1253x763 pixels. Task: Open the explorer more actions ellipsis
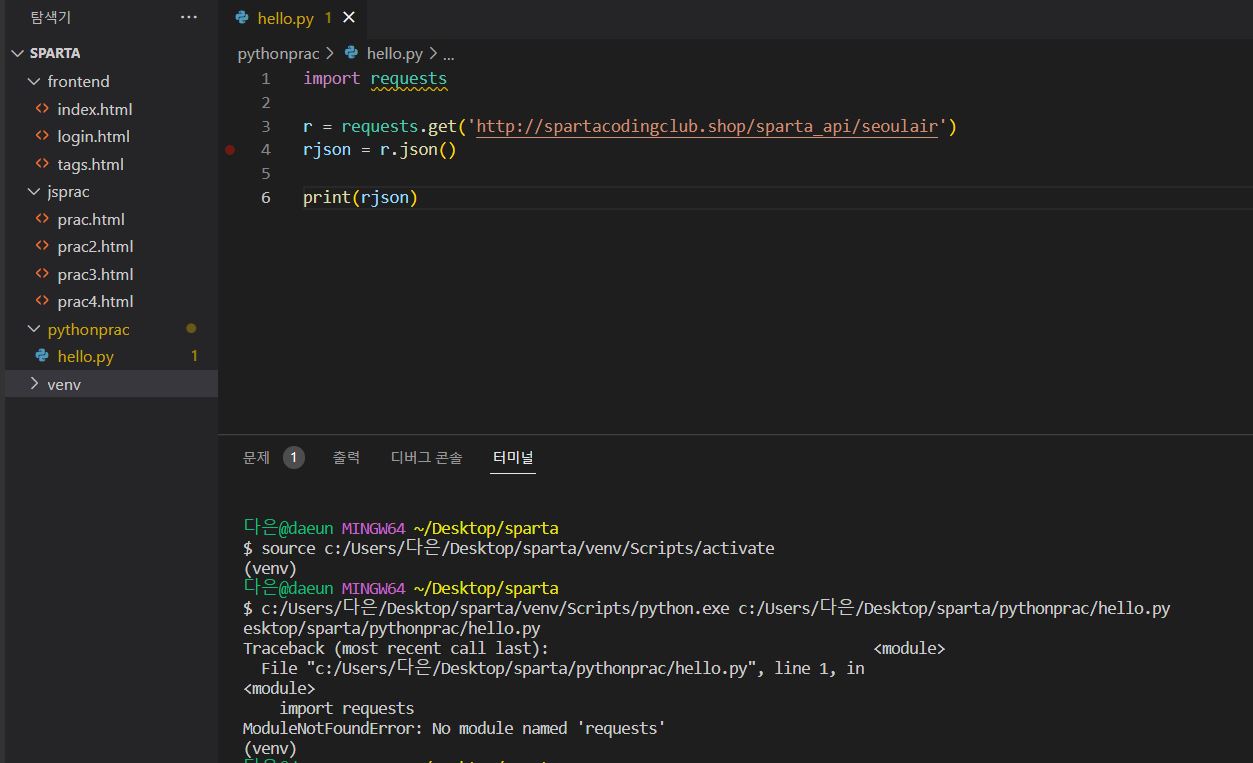(189, 17)
